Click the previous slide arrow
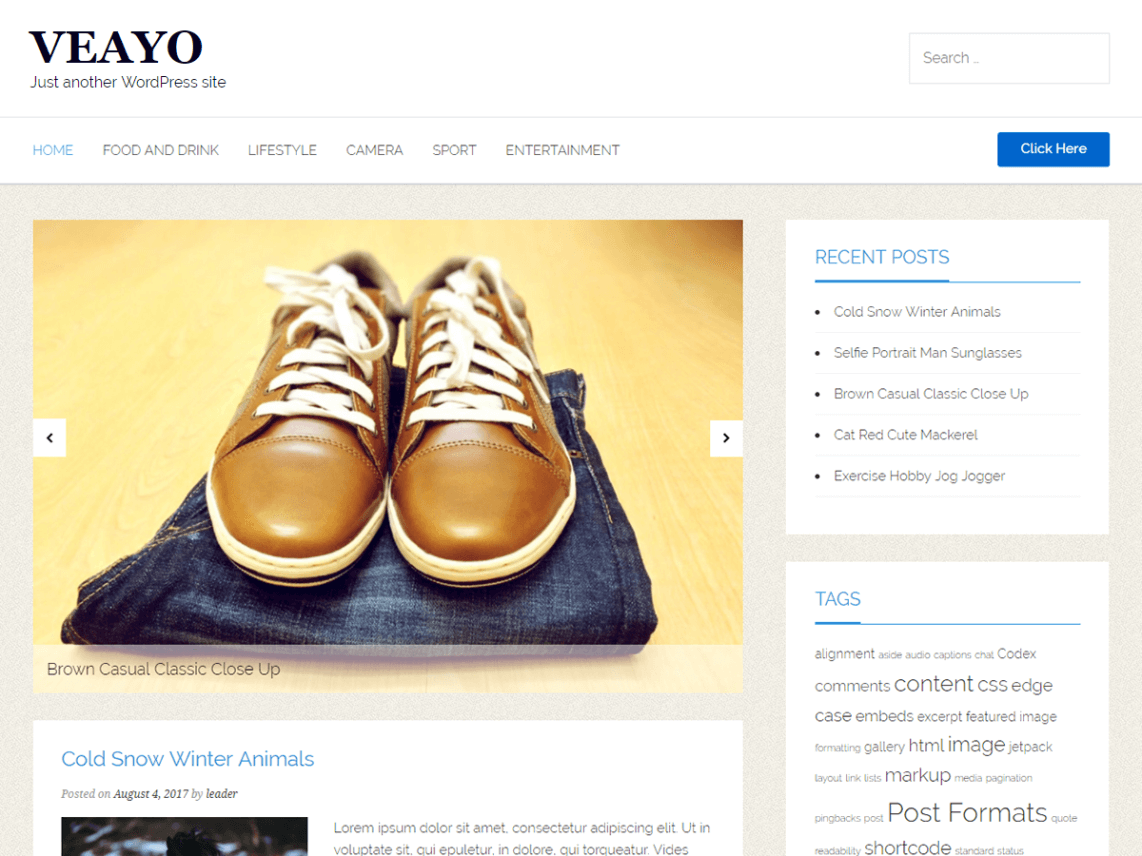The image size is (1142, 856). pos(49,438)
